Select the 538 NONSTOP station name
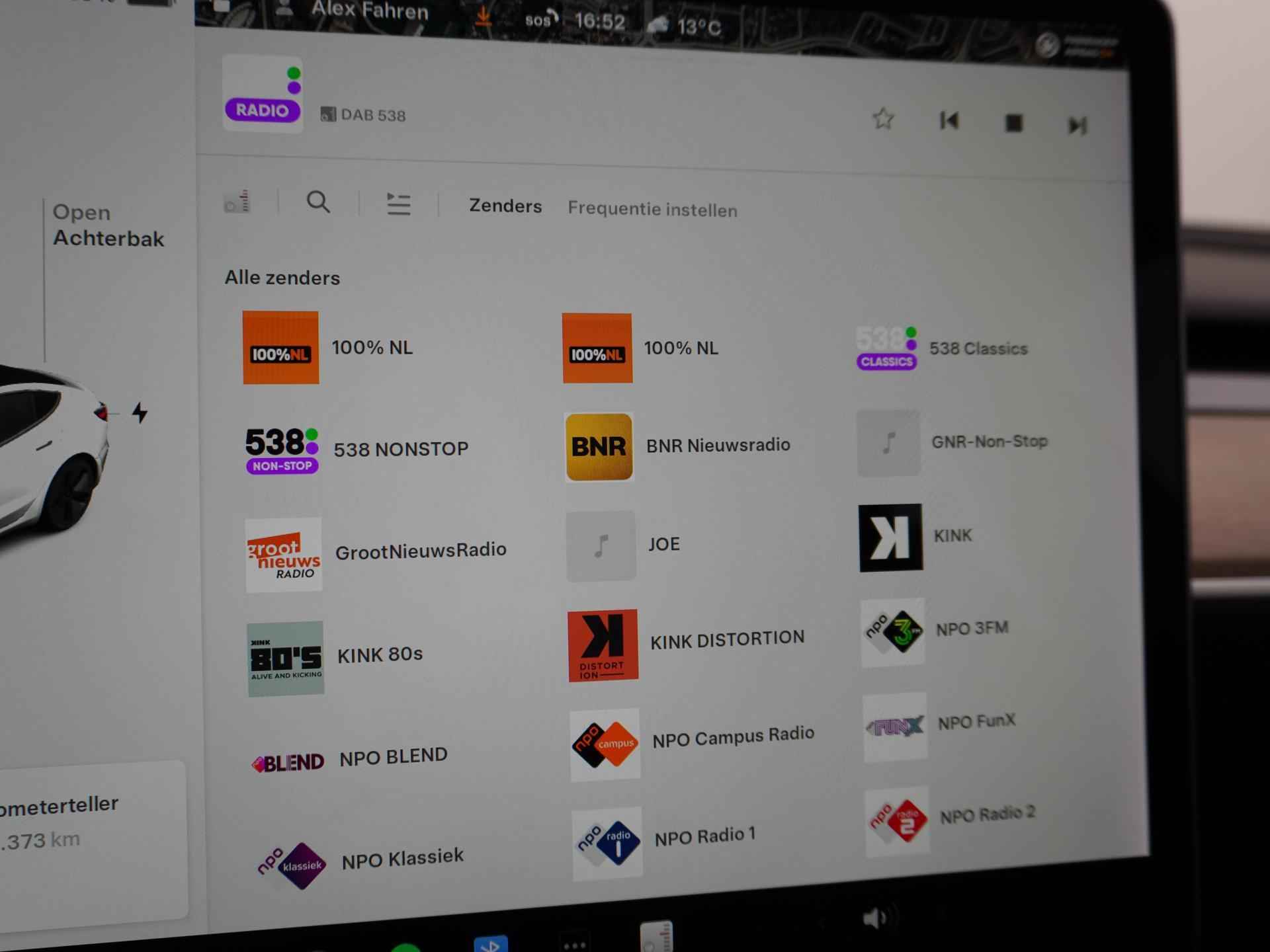 pyautogui.click(x=401, y=450)
